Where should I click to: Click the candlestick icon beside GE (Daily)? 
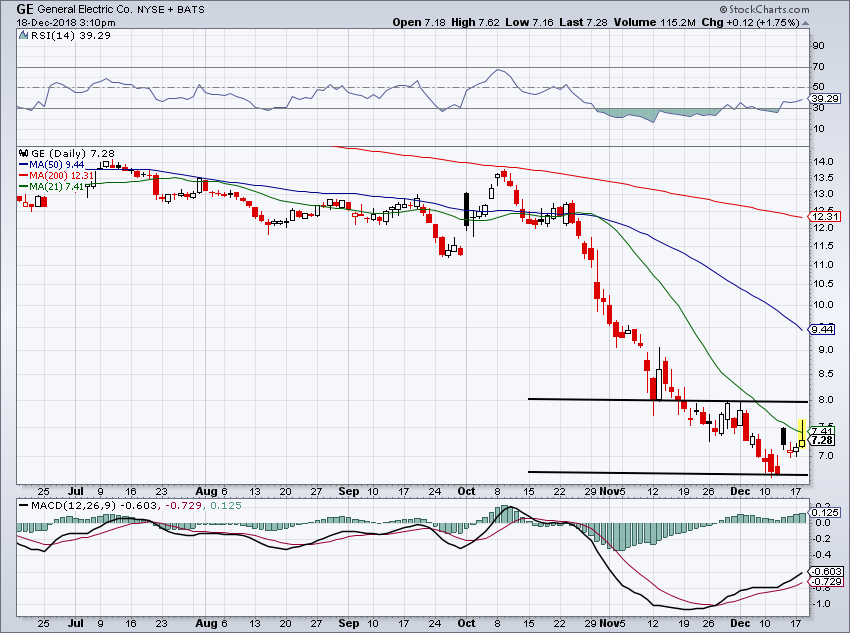23,153
